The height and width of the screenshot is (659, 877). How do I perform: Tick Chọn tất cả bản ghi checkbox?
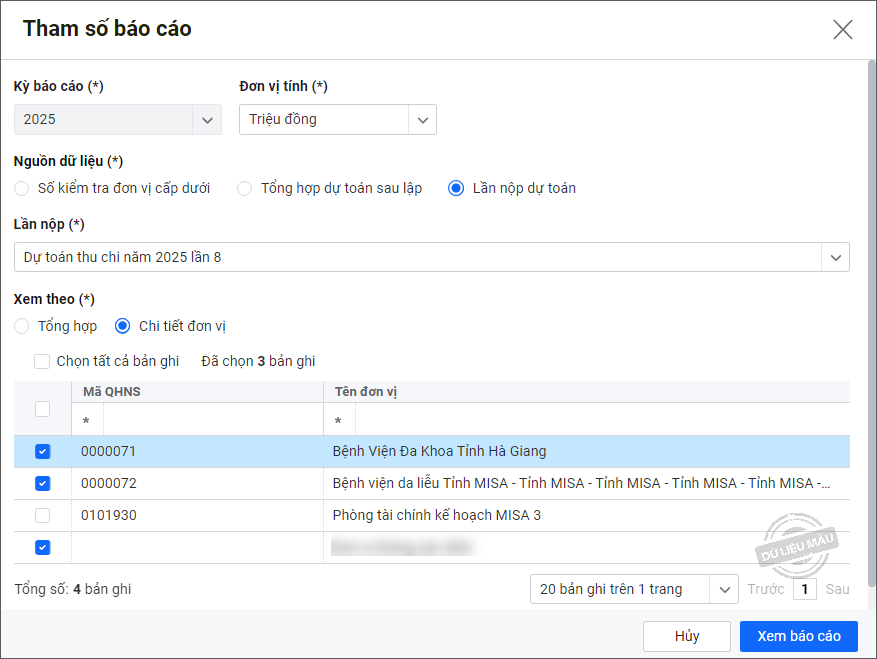click(41, 361)
